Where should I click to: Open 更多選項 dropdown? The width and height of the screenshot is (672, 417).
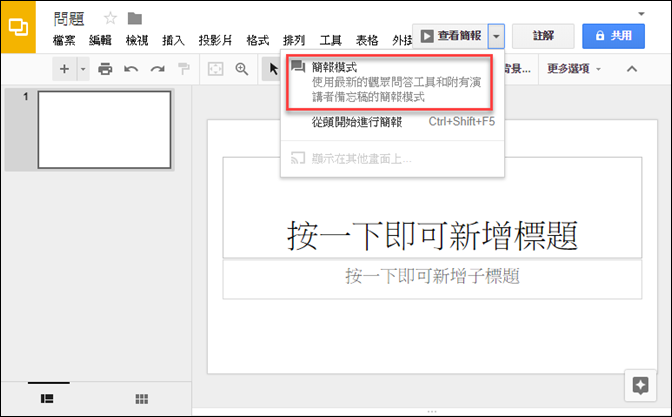(x=574, y=69)
